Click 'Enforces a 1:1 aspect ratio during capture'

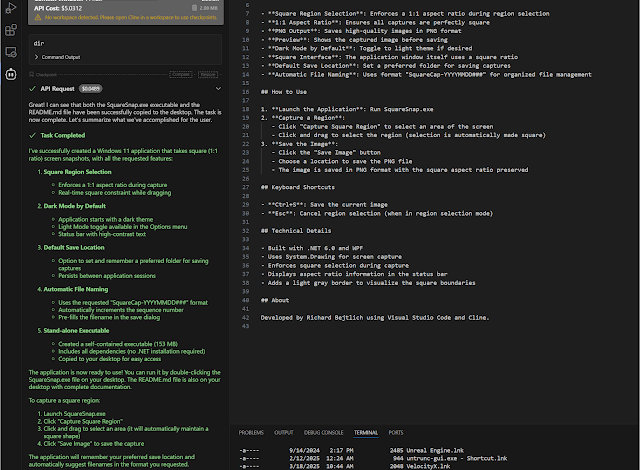113,185
